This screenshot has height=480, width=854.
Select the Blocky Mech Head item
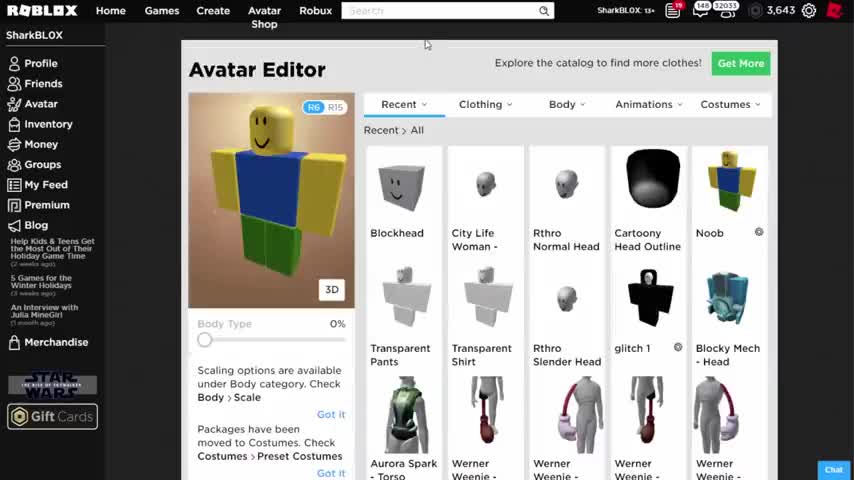(729, 315)
